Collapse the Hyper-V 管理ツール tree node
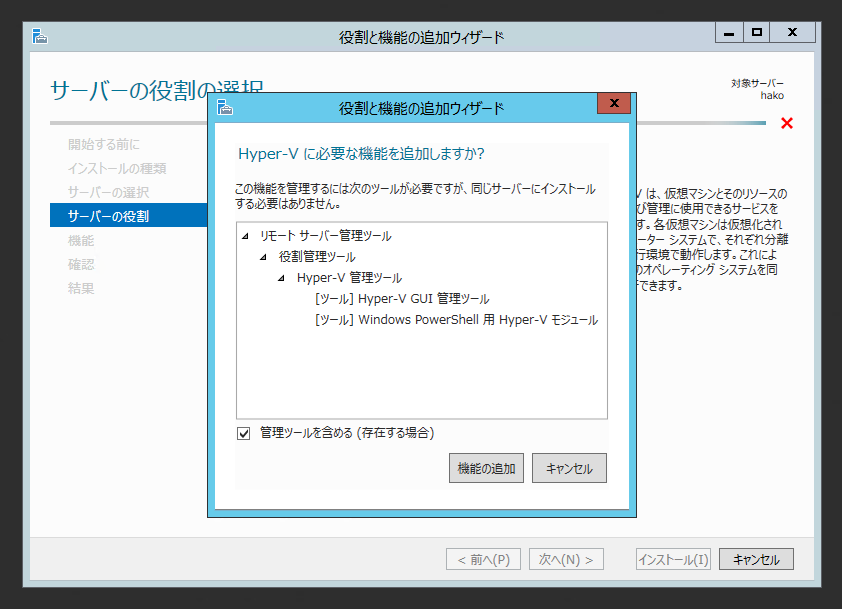Image resolution: width=842 pixels, height=609 pixels. coord(281,278)
